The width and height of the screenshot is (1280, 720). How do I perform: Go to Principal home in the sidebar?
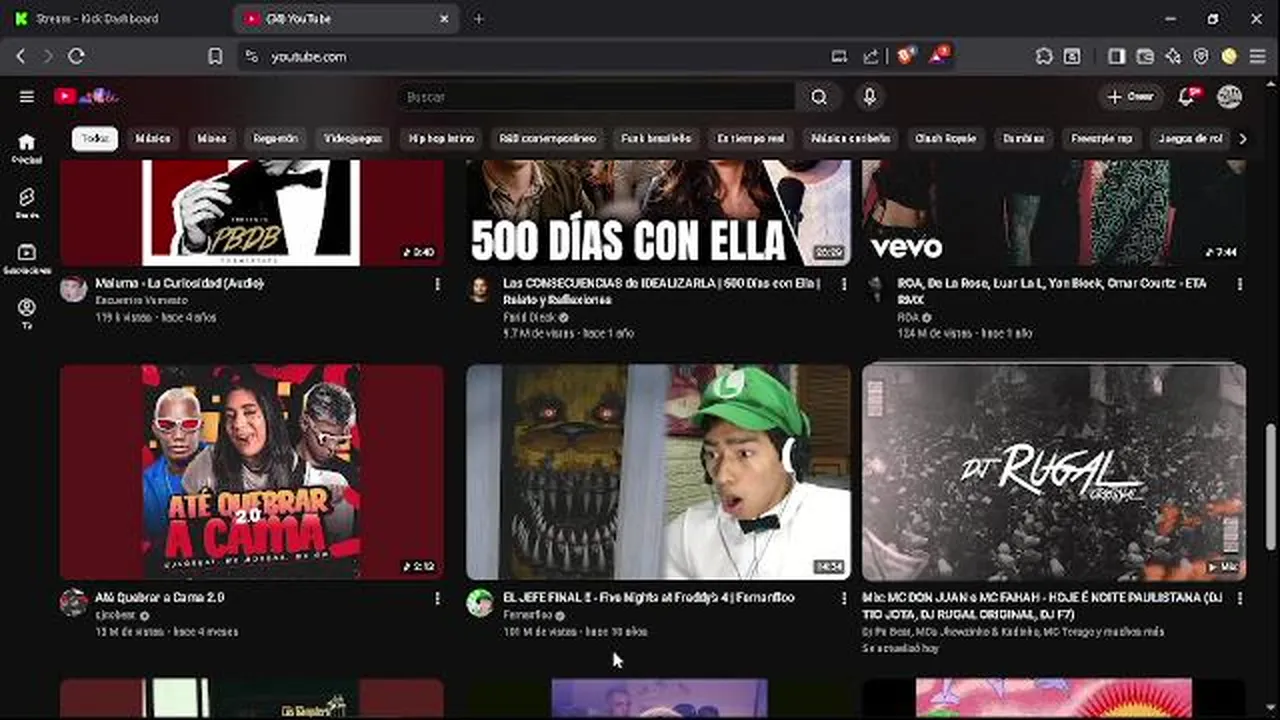tap(27, 148)
